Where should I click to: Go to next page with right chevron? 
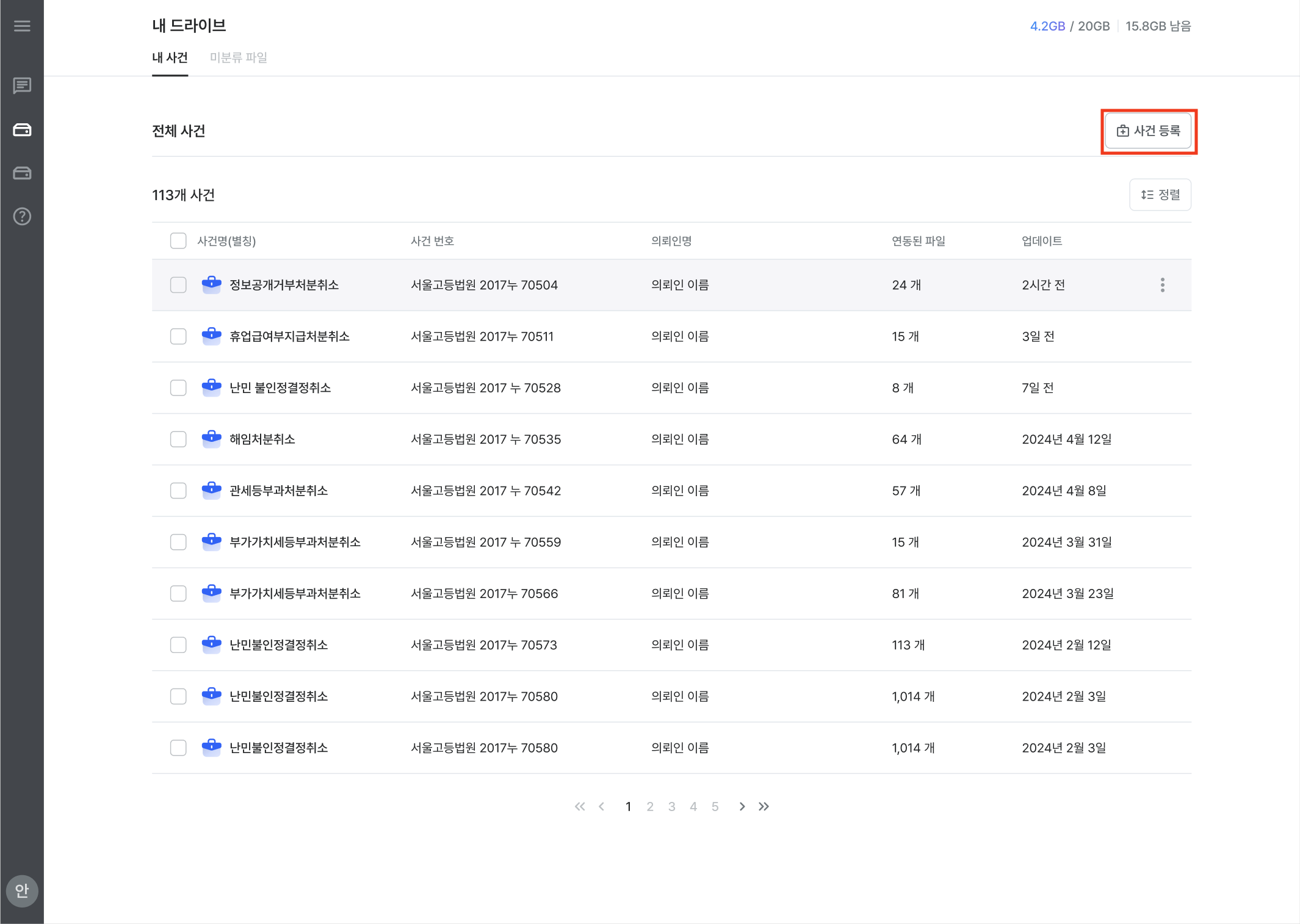pos(742,807)
